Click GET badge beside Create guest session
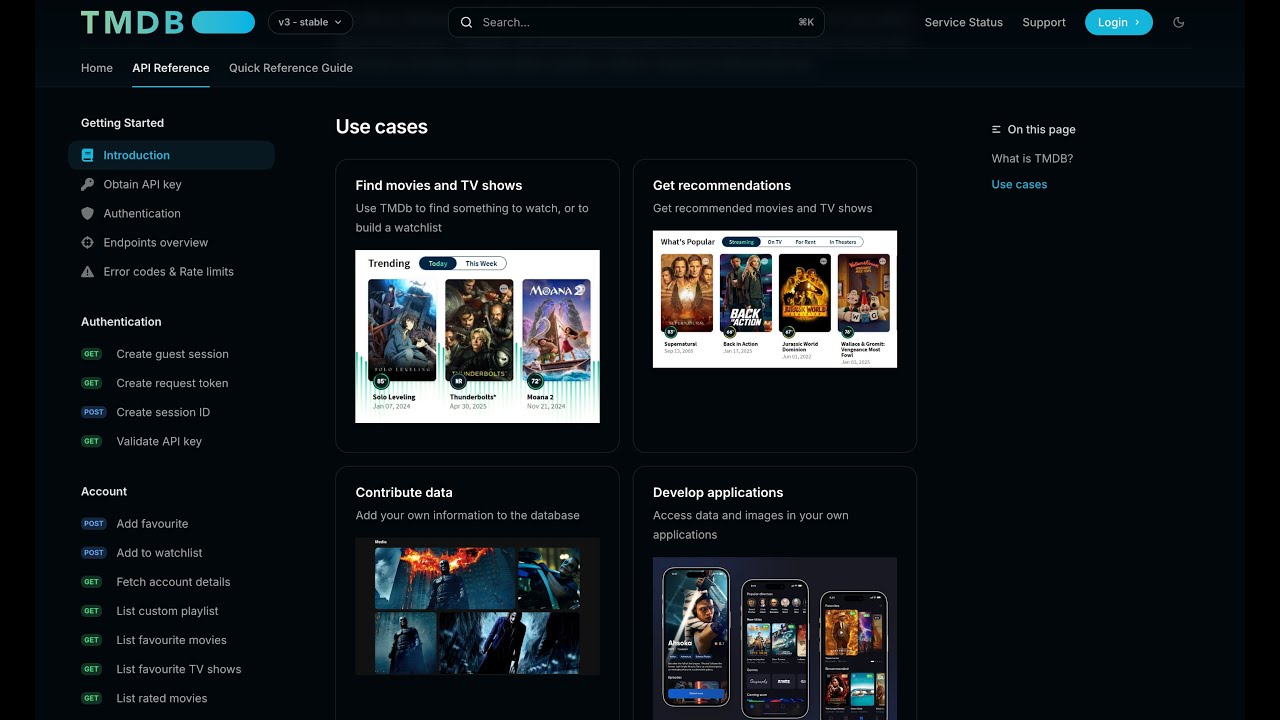 [x=92, y=354]
